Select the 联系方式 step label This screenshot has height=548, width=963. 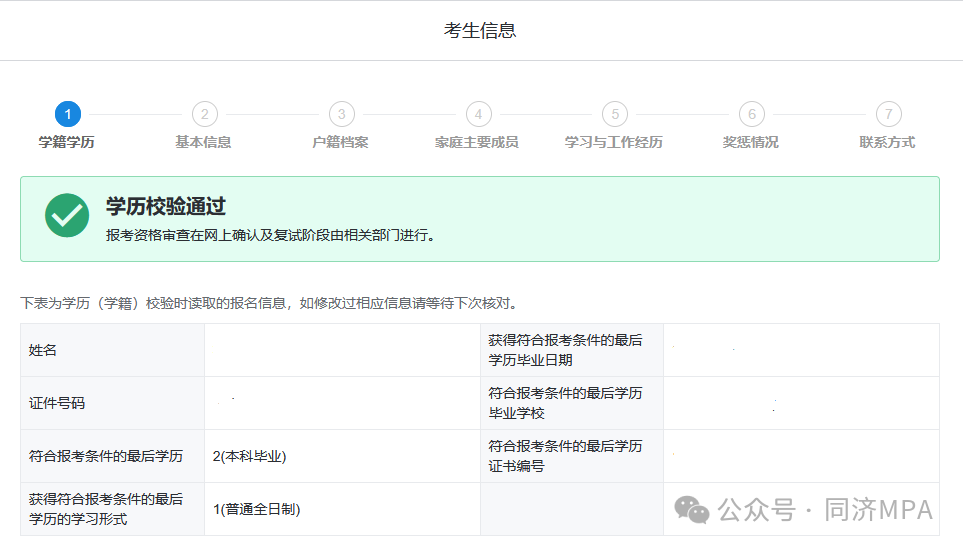(x=887, y=142)
